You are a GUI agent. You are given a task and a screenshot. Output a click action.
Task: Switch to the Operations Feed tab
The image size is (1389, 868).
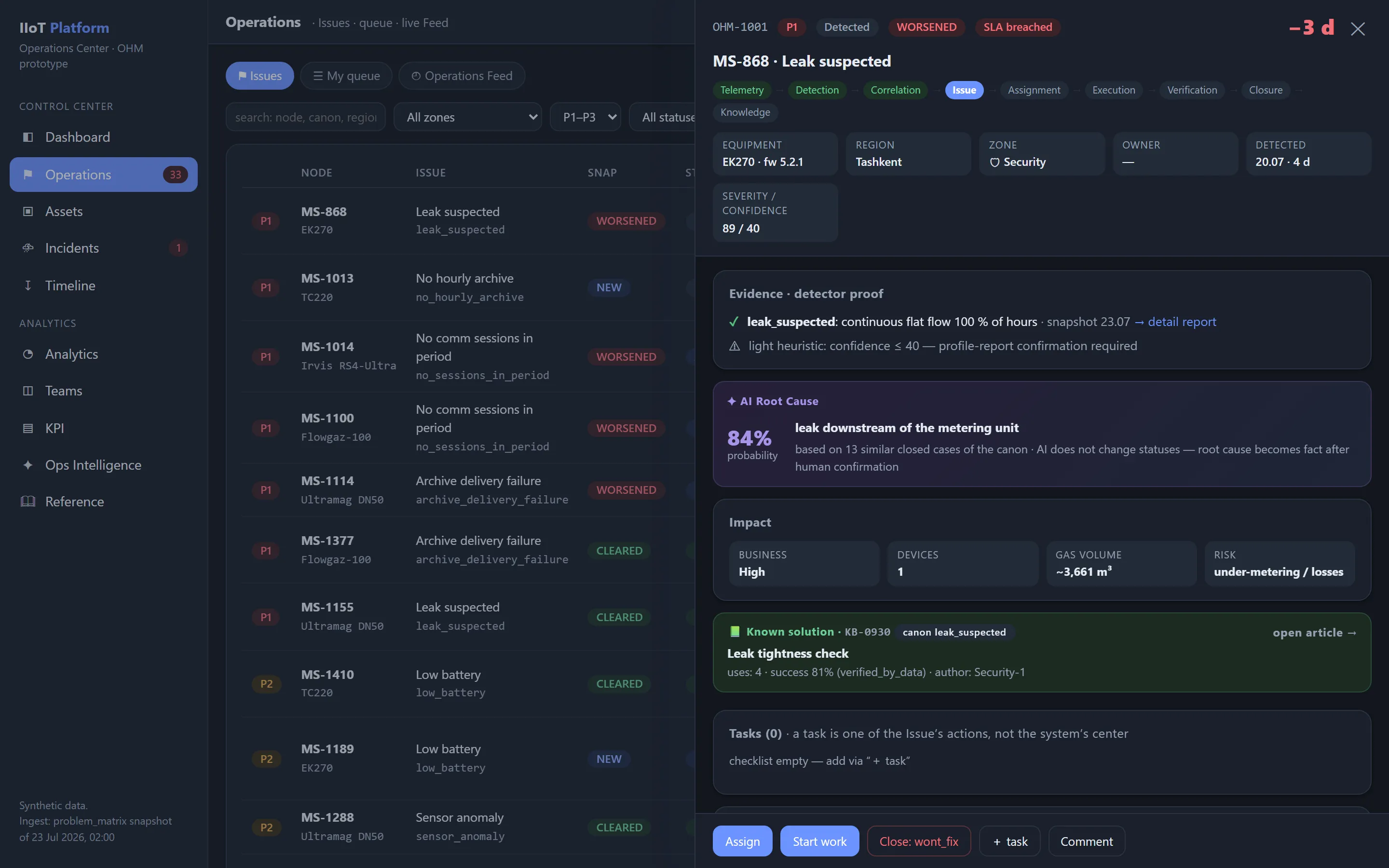click(x=462, y=76)
